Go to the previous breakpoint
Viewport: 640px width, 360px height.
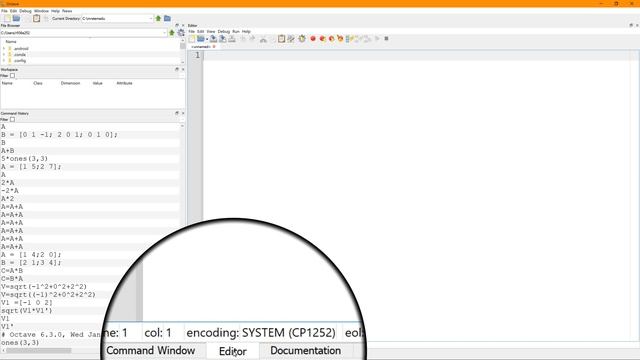click(331, 39)
